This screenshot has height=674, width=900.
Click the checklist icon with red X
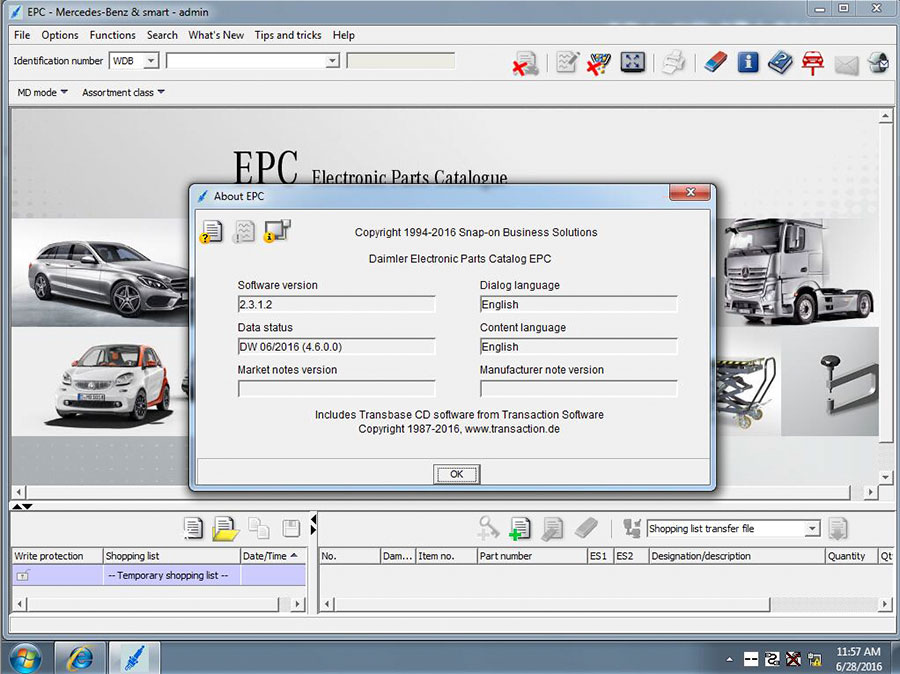coord(599,63)
